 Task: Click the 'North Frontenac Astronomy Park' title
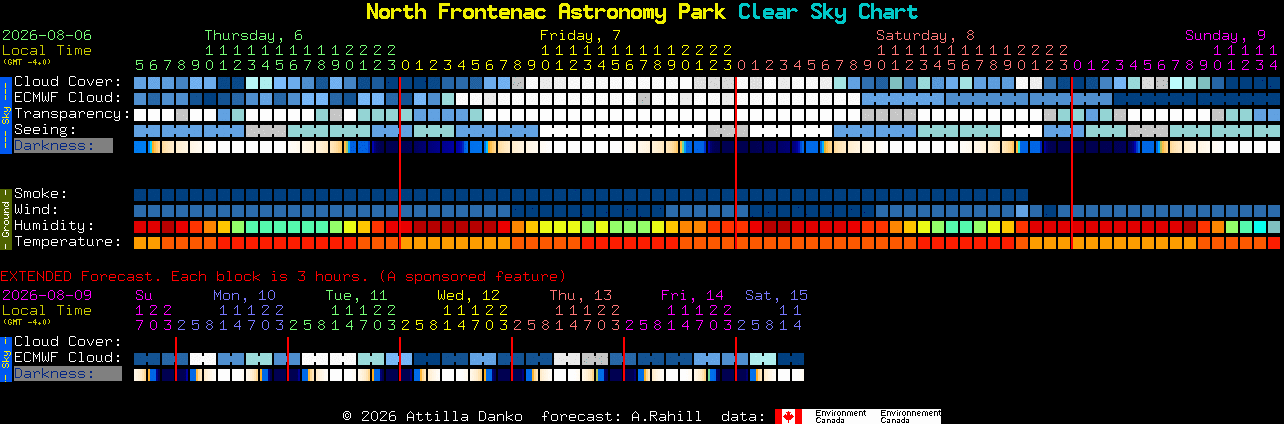[x=548, y=12]
